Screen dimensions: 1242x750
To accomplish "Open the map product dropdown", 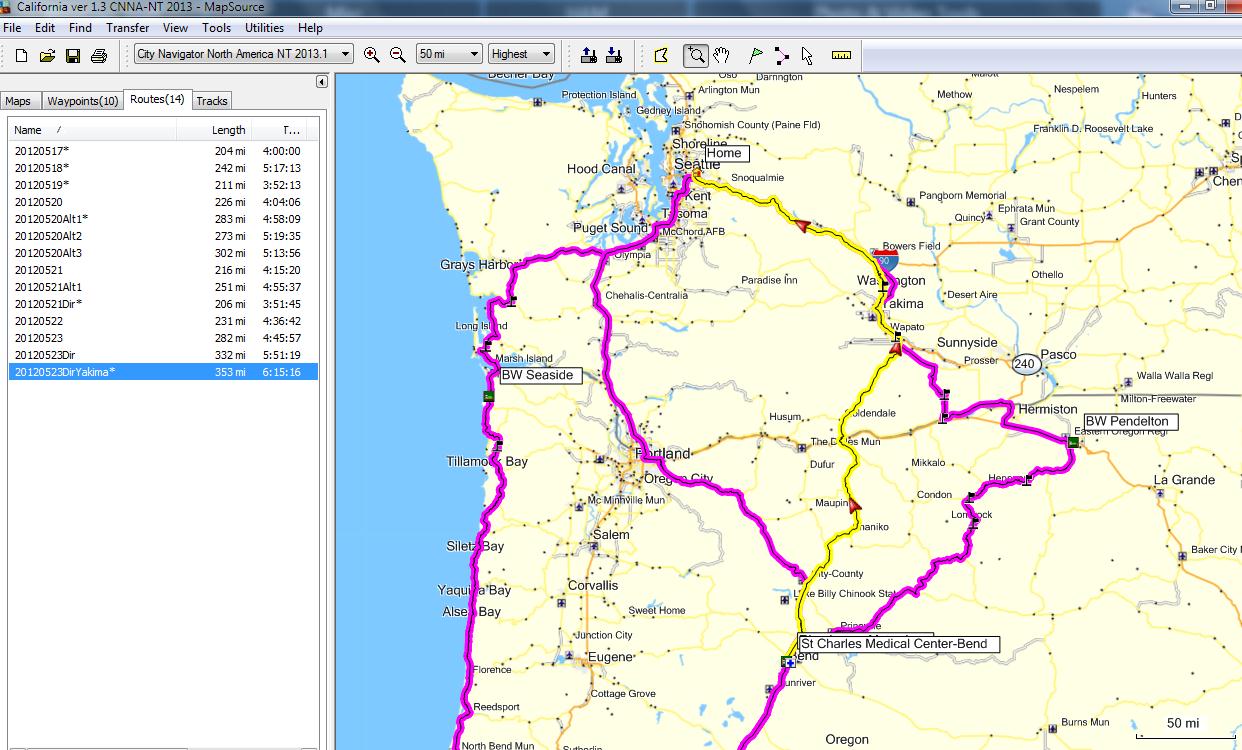I will click(x=345, y=54).
